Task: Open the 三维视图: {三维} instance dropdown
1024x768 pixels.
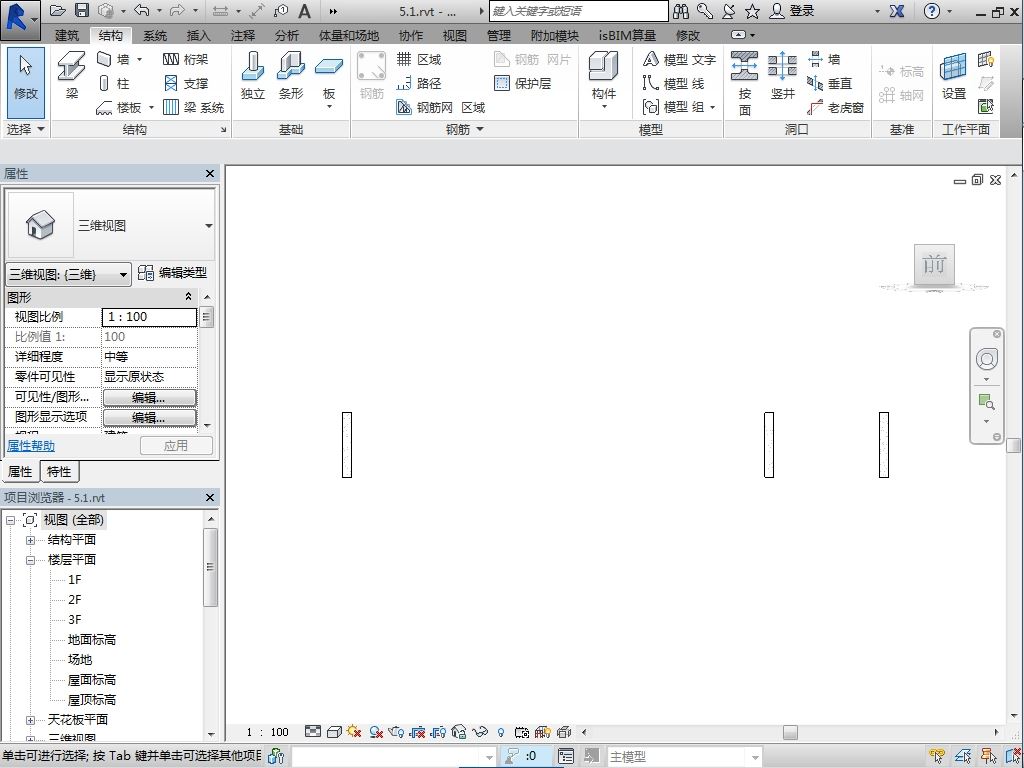Action: tap(69, 274)
